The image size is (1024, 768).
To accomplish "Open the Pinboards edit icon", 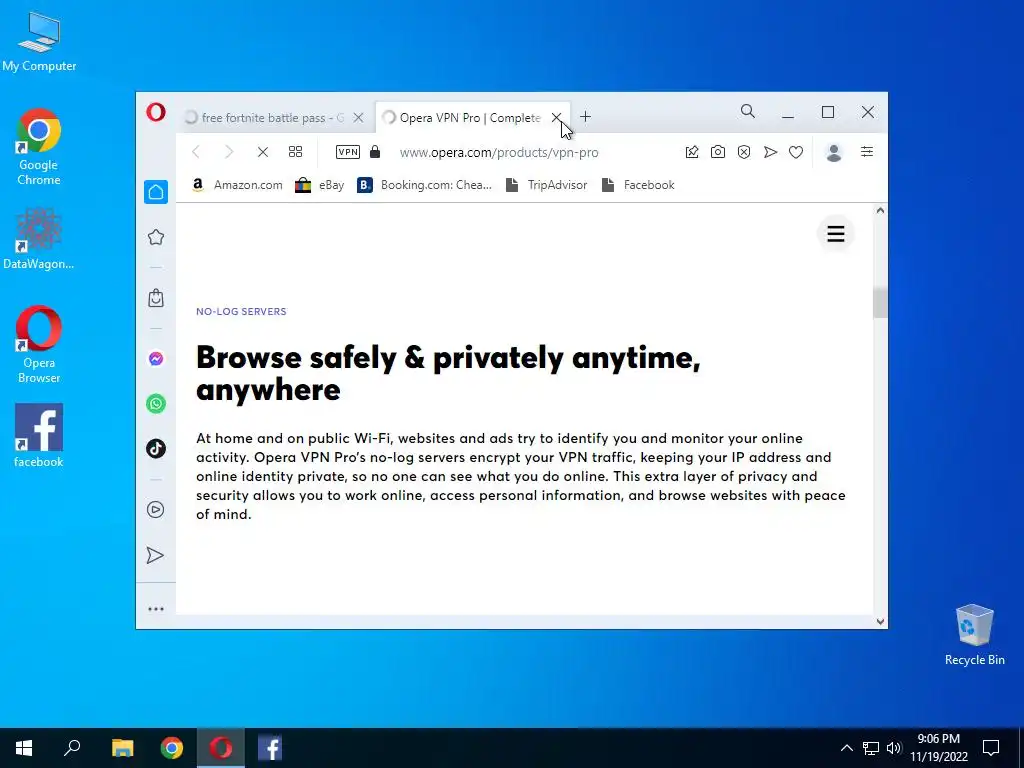I will [692, 152].
